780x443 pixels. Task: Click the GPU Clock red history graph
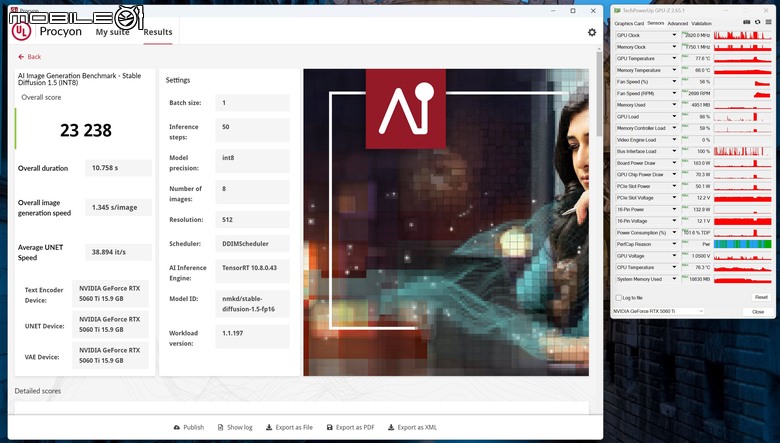click(x=743, y=35)
